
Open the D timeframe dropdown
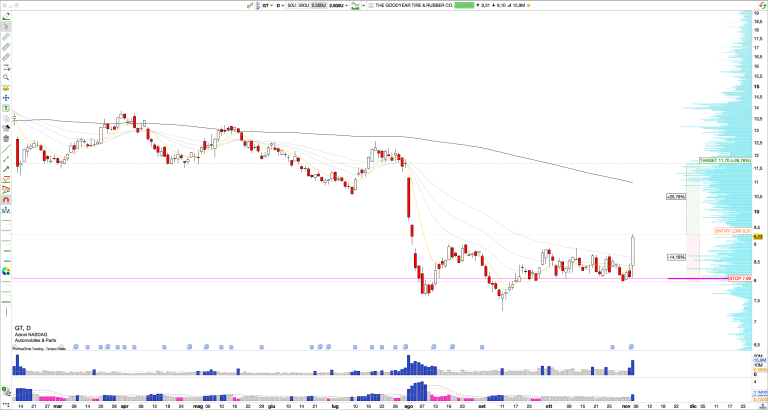click(x=281, y=6)
